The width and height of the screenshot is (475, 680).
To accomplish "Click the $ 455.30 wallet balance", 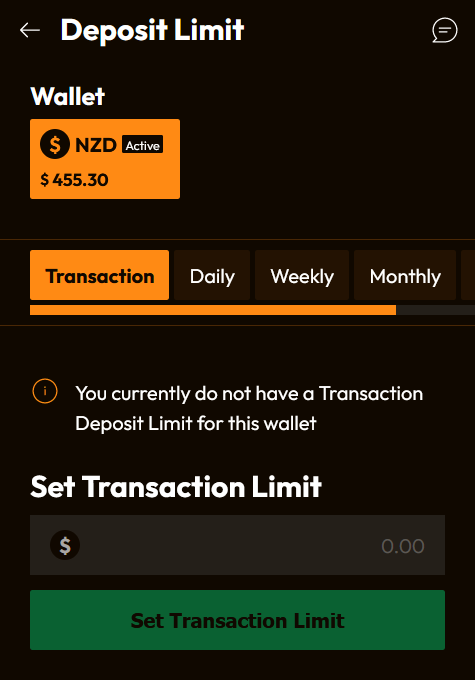I will pos(74,180).
